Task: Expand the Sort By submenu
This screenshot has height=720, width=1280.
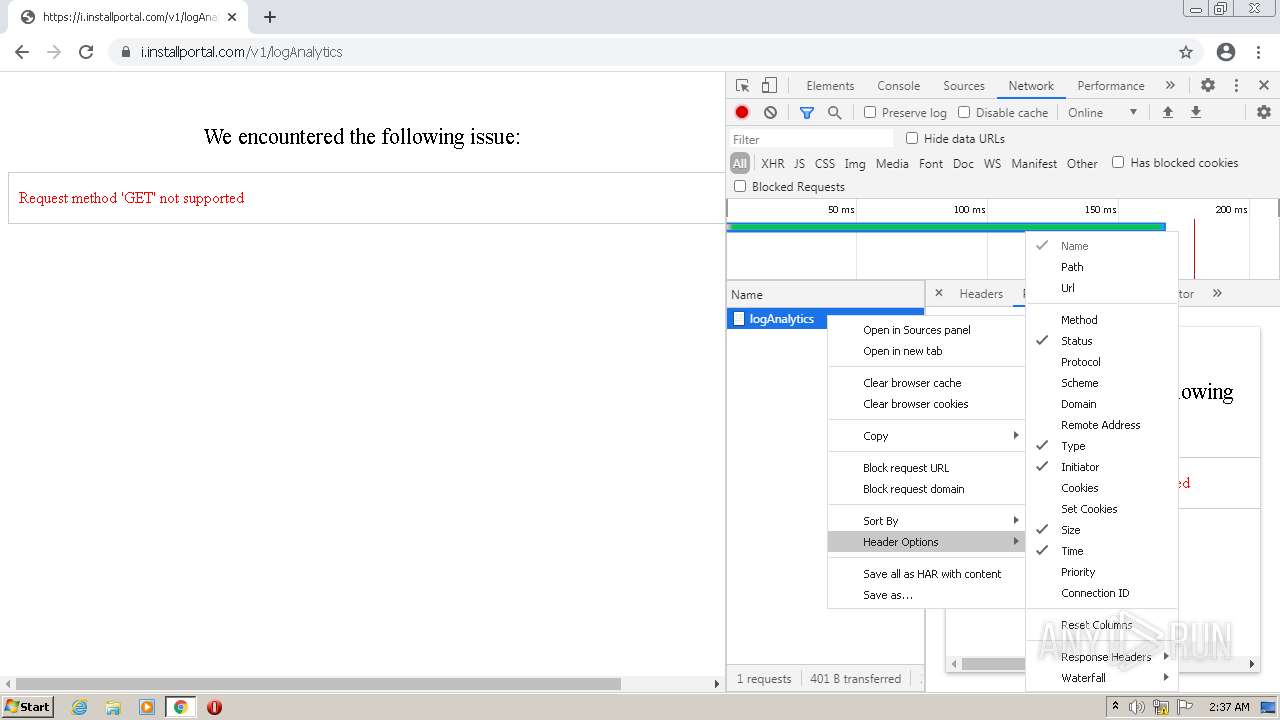Action: click(927, 521)
